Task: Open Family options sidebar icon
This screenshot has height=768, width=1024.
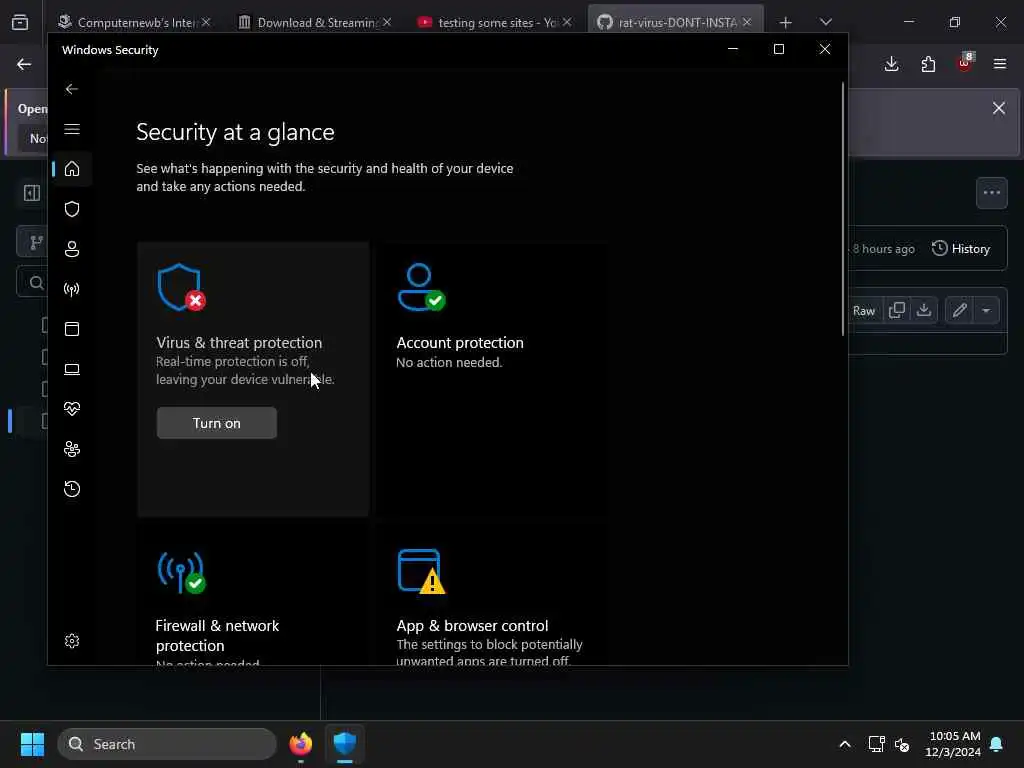Action: point(72,449)
